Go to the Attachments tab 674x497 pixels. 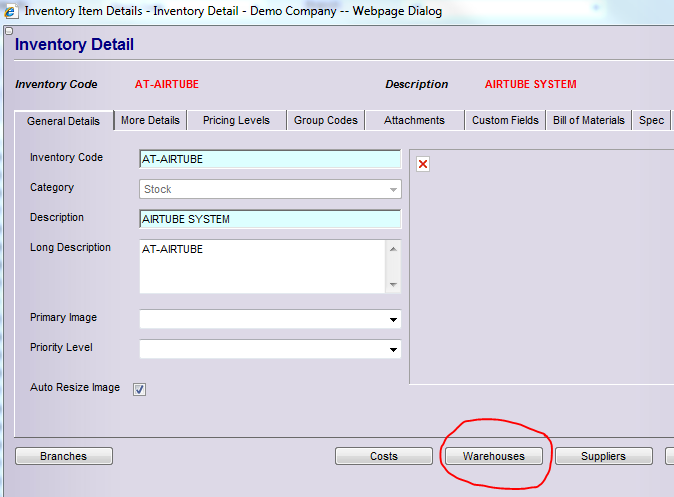point(414,120)
